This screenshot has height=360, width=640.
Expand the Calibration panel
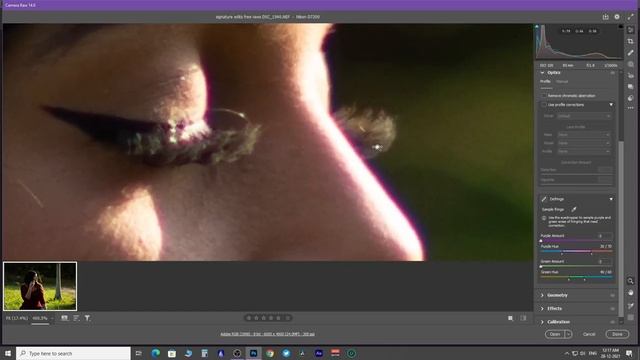[542, 322]
